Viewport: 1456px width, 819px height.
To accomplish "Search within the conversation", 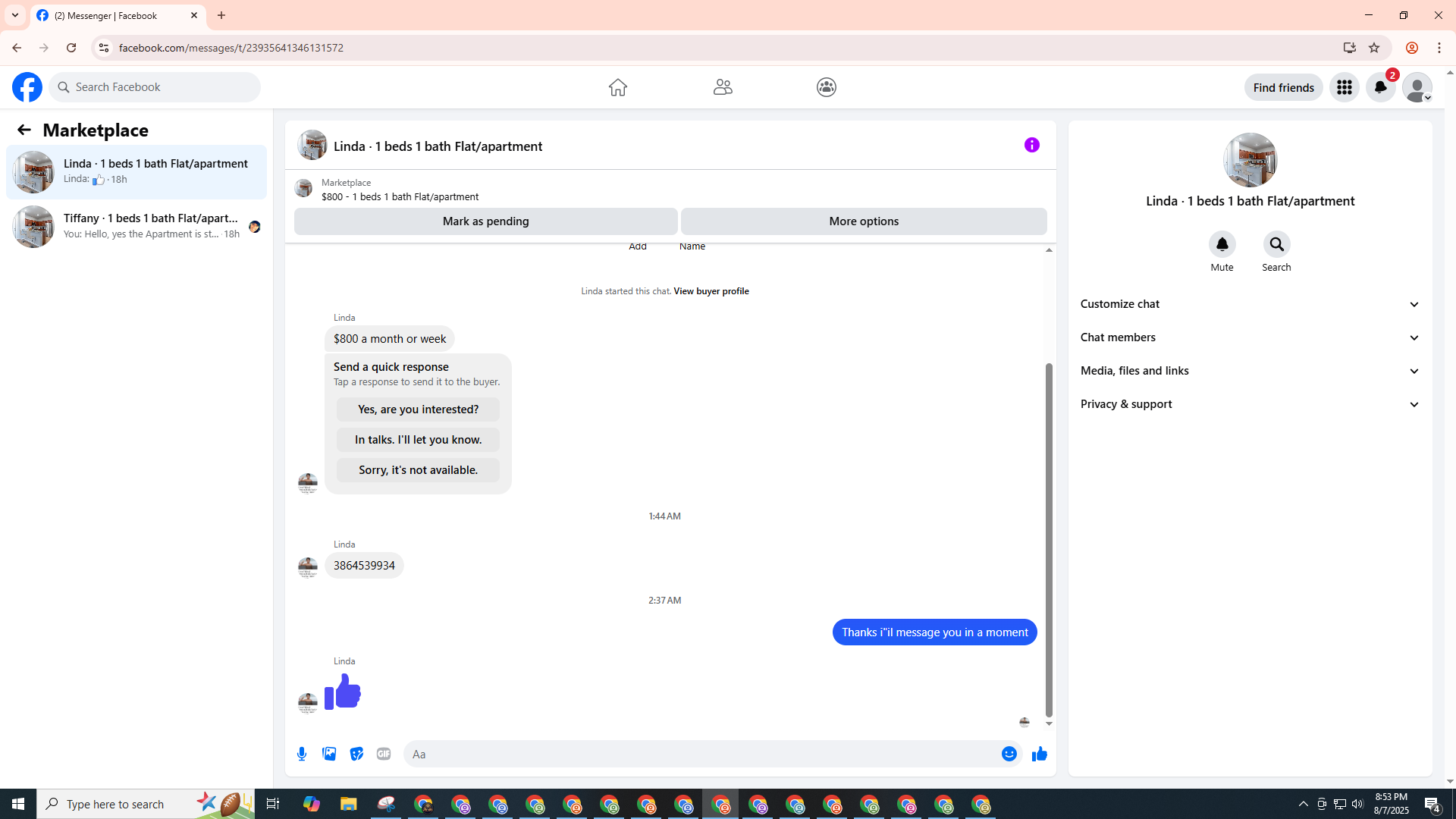I will 1277,244.
